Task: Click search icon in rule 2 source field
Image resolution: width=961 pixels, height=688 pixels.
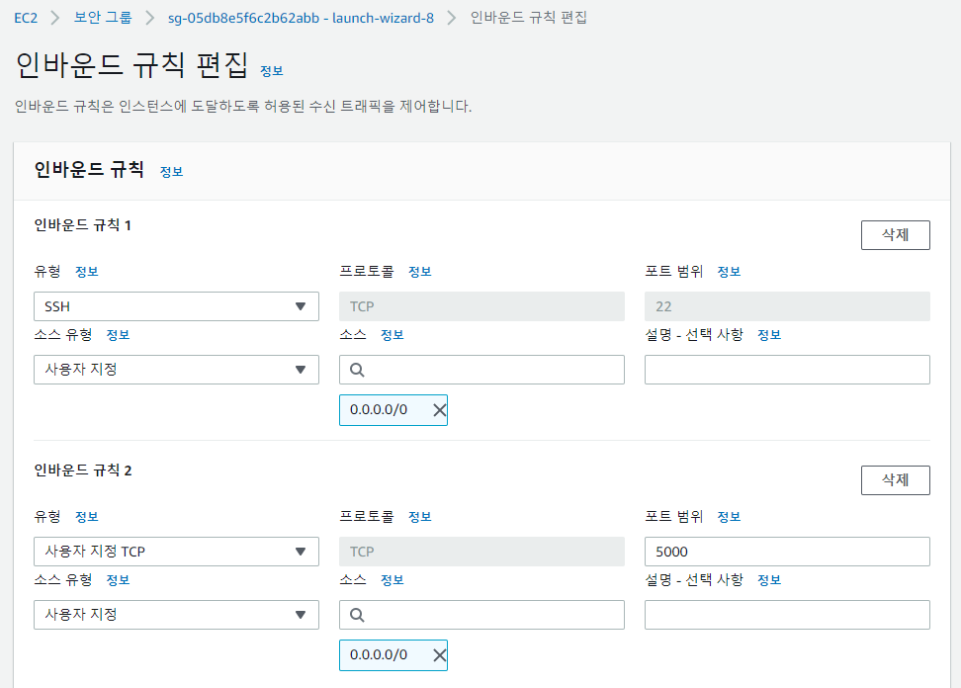Action: click(x=357, y=614)
